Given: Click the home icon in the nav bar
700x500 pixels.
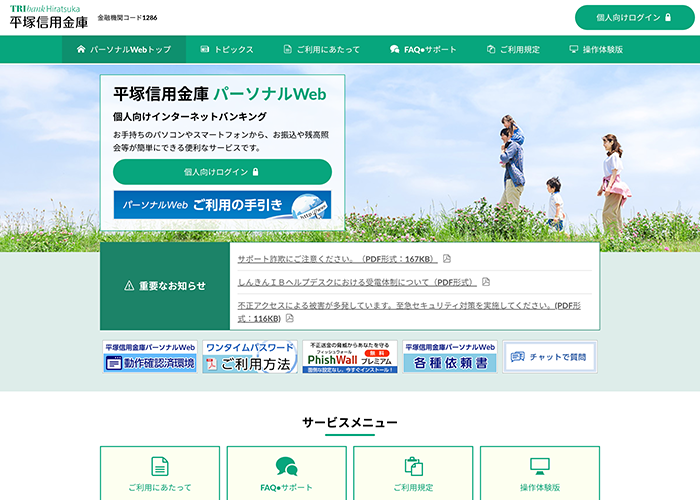Looking at the screenshot, I should 81,49.
